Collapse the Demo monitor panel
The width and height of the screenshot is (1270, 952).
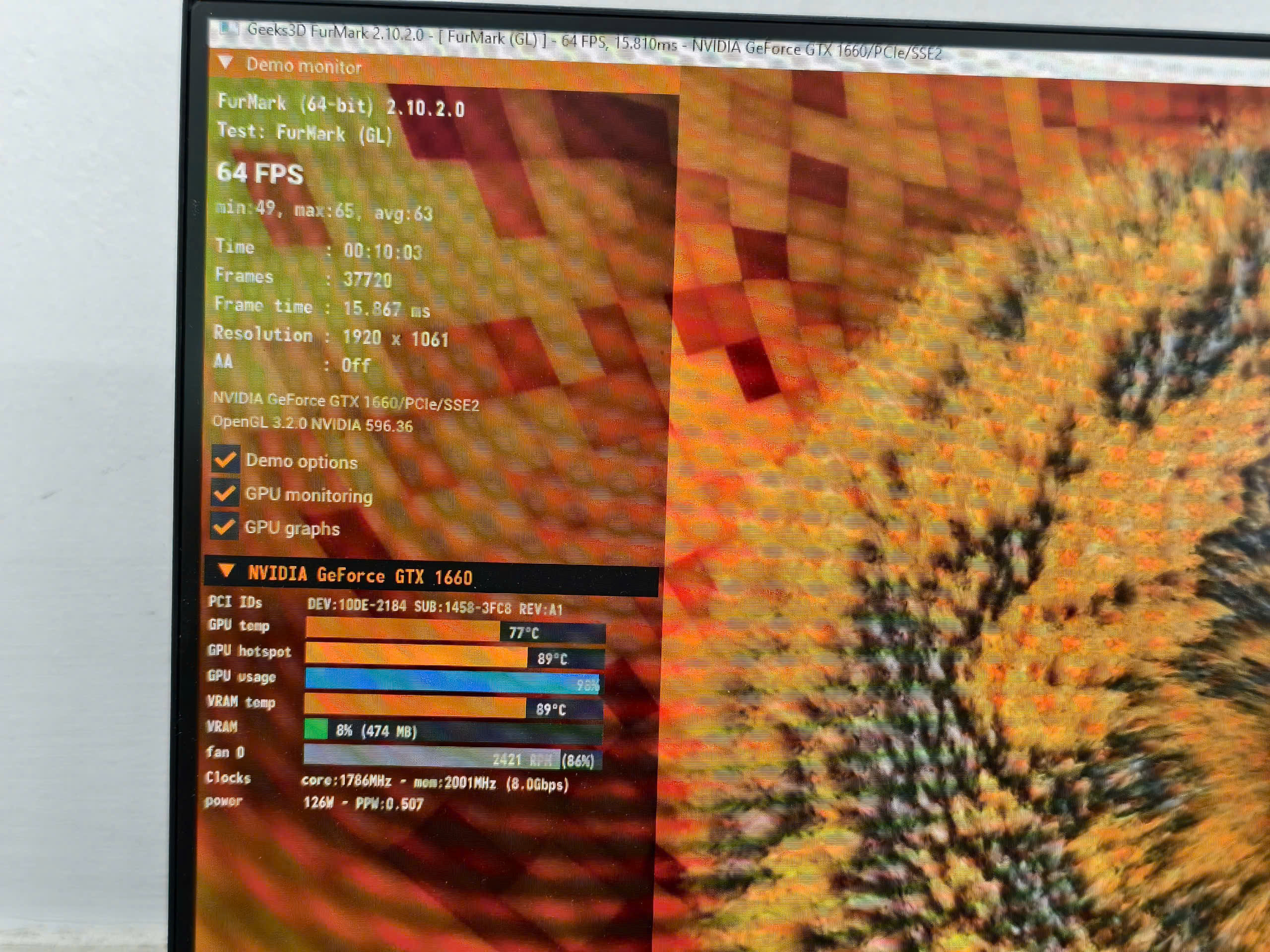[226, 62]
